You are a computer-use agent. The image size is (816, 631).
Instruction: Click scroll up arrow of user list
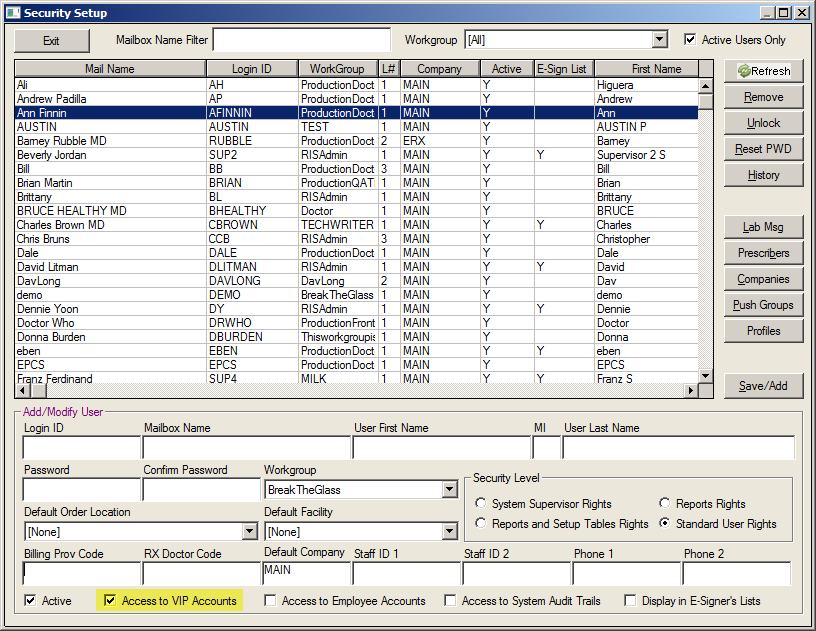click(706, 86)
